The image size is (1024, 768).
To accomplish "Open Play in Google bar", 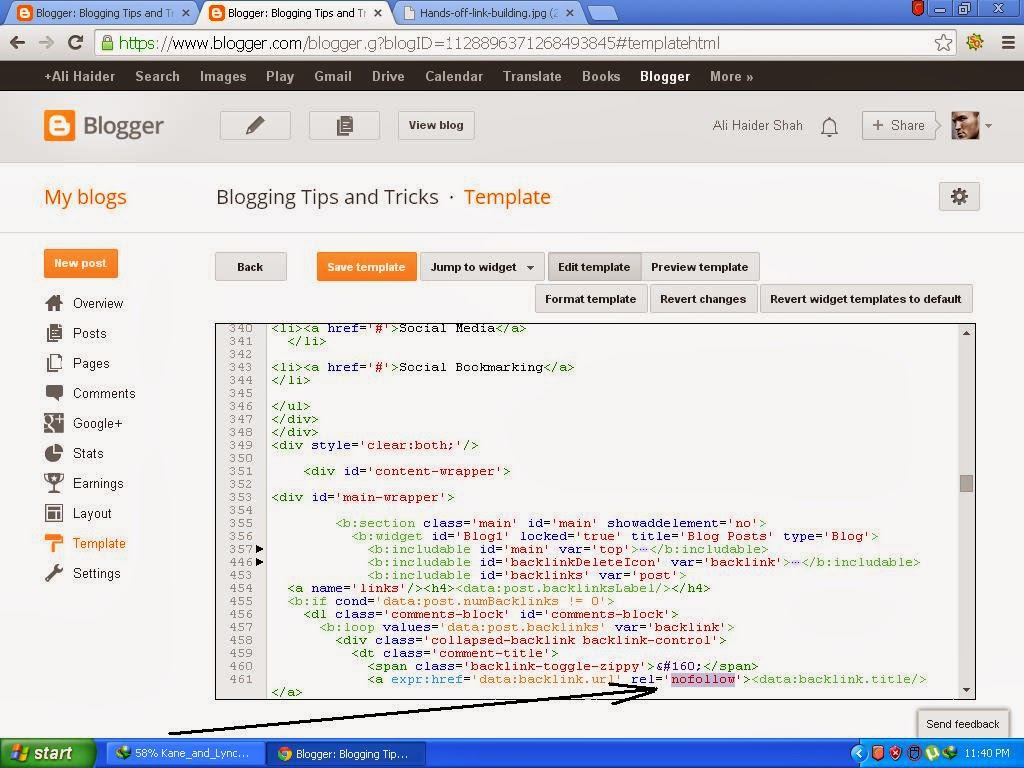I will click(280, 76).
